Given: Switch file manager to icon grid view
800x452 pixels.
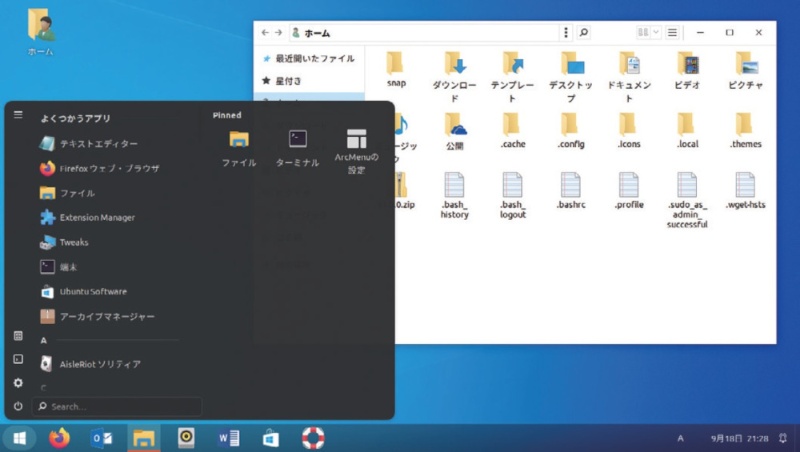Looking at the screenshot, I should pyautogui.click(x=643, y=33).
